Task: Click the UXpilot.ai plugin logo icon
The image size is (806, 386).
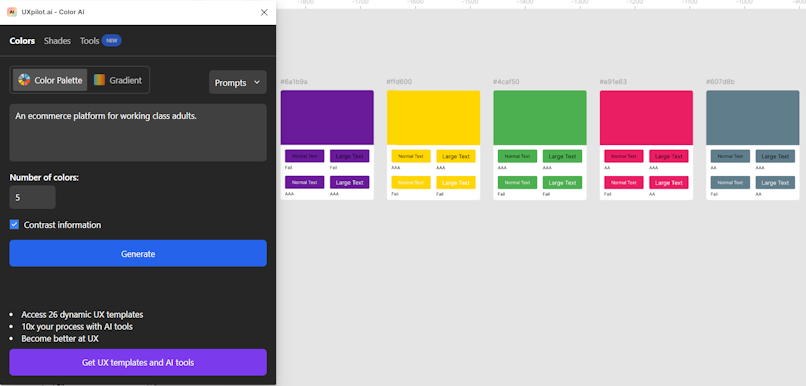Action: pos(12,12)
